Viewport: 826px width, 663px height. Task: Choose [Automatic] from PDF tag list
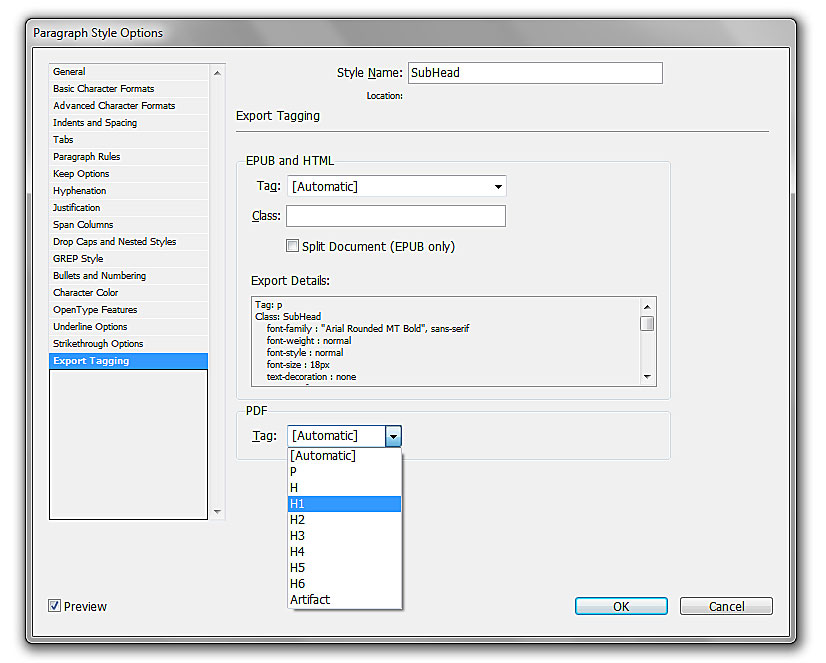point(345,456)
